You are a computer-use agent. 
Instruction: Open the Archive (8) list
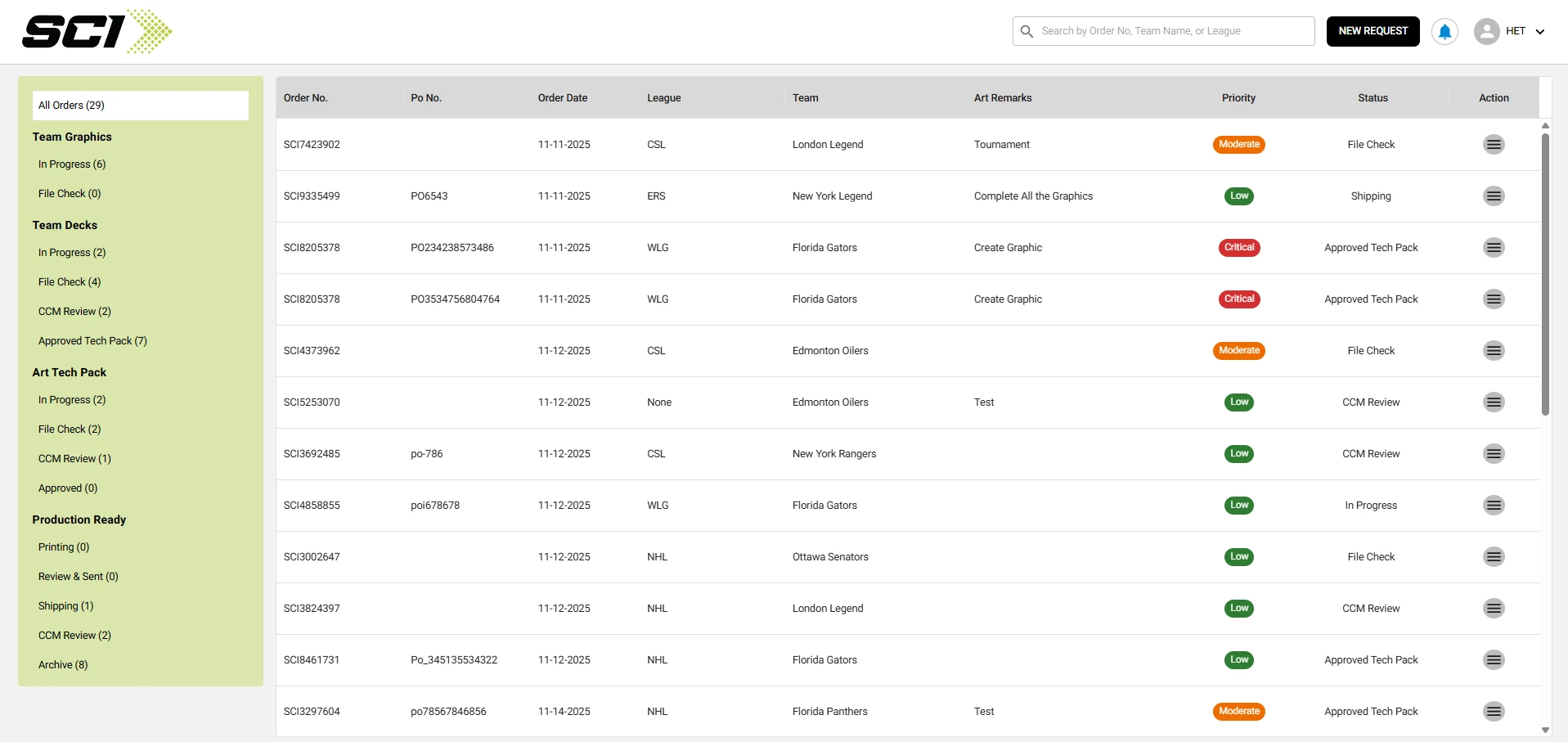tap(63, 665)
